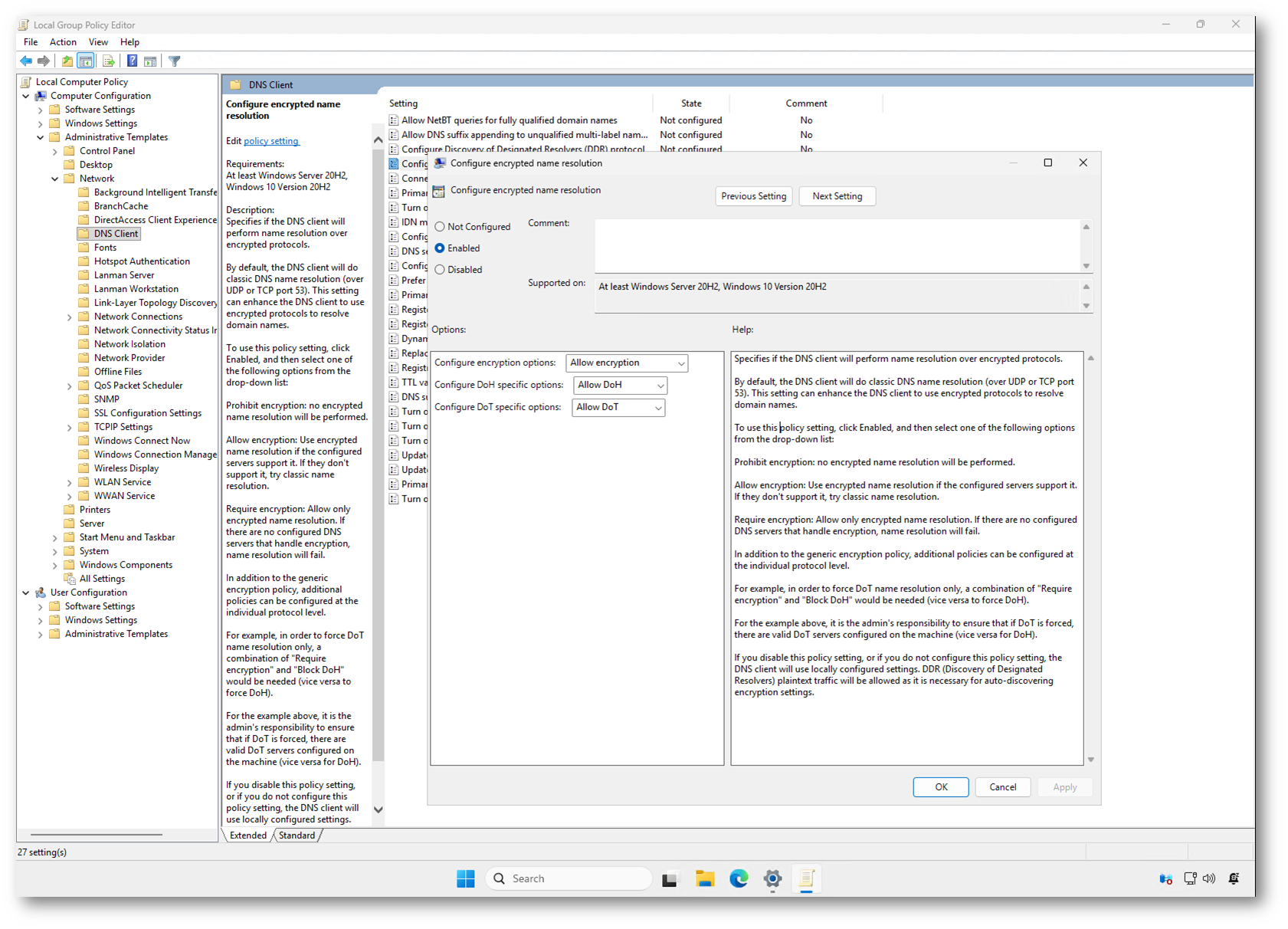Click the Up one level folder icon
Viewport: 1288px width, 929px height.
(67, 61)
